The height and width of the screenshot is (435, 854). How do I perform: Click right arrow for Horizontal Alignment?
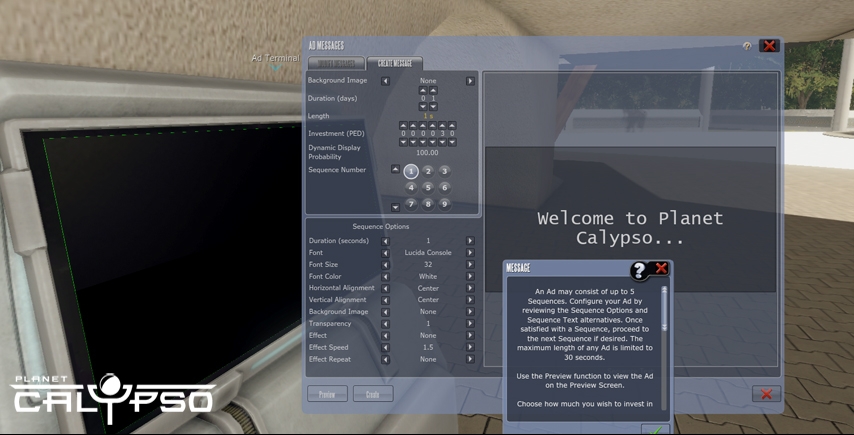[470, 288]
